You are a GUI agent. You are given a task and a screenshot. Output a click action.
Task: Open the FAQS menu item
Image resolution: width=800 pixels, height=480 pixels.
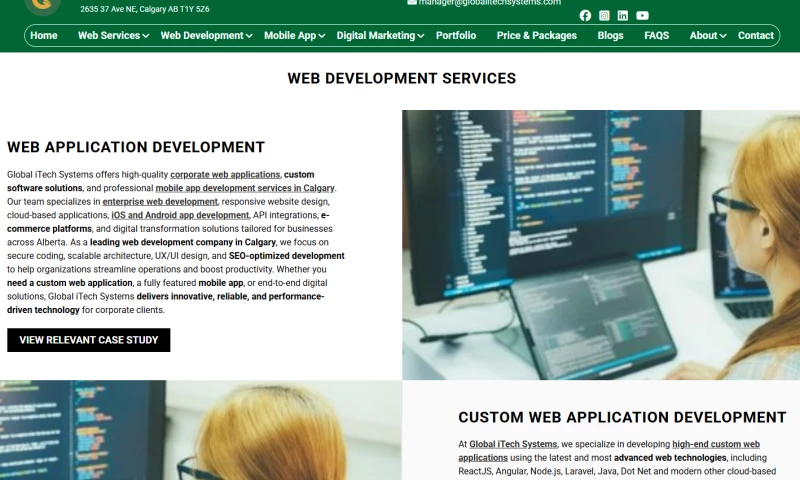[x=656, y=35]
